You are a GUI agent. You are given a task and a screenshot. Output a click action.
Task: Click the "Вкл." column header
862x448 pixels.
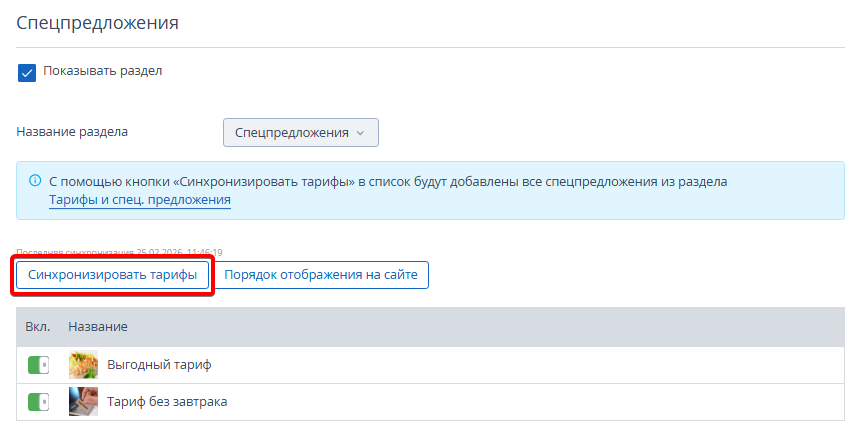coord(38,327)
